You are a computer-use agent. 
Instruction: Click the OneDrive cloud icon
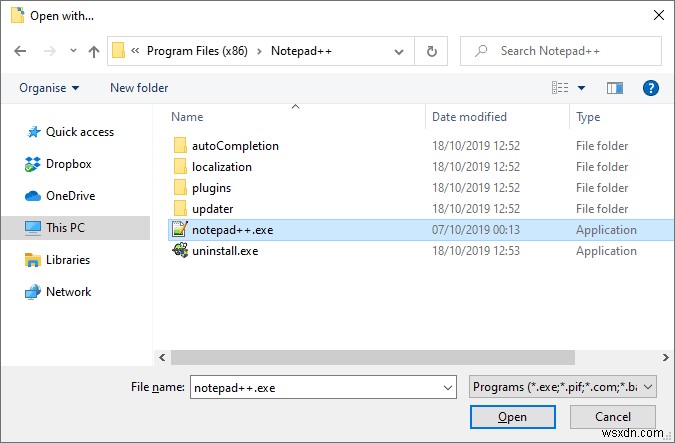(x=33, y=196)
